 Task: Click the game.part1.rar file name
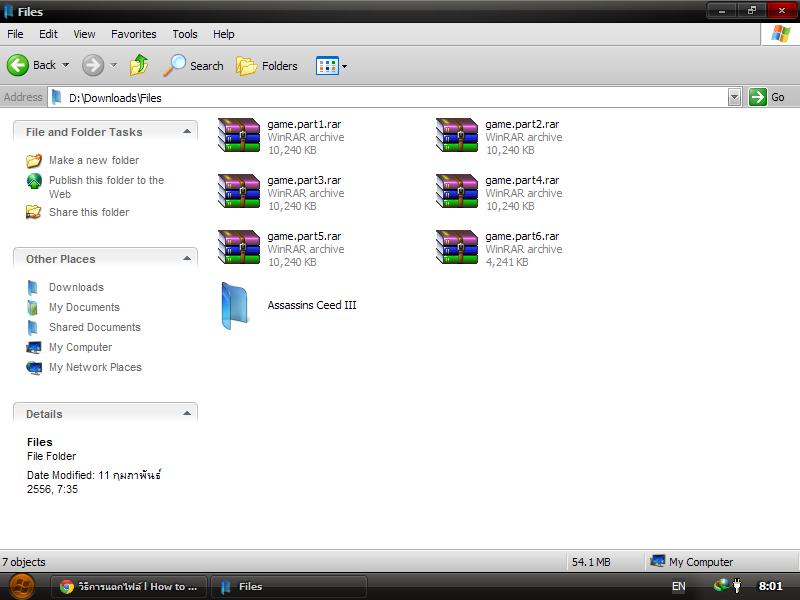(x=304, y=124)
